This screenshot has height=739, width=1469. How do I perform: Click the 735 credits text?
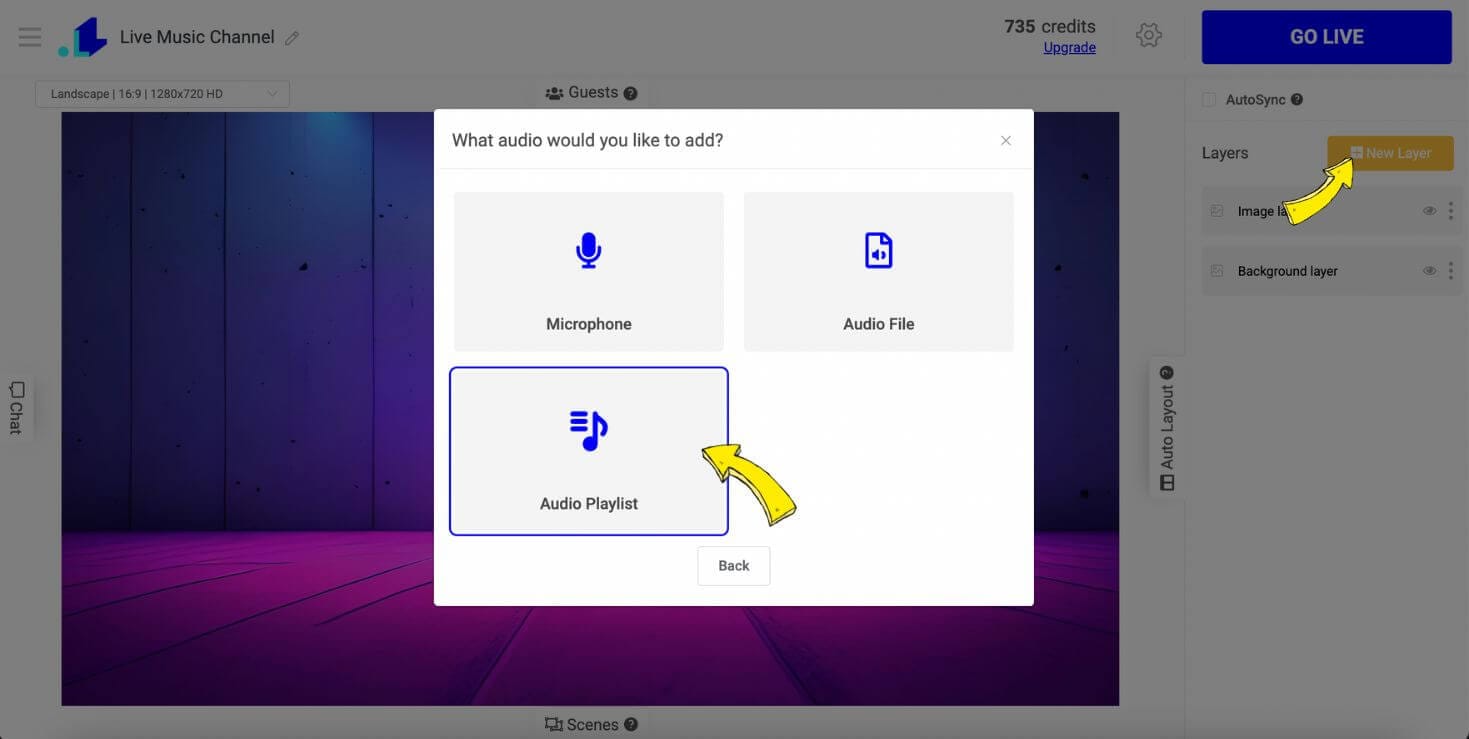pos(1050,26)
